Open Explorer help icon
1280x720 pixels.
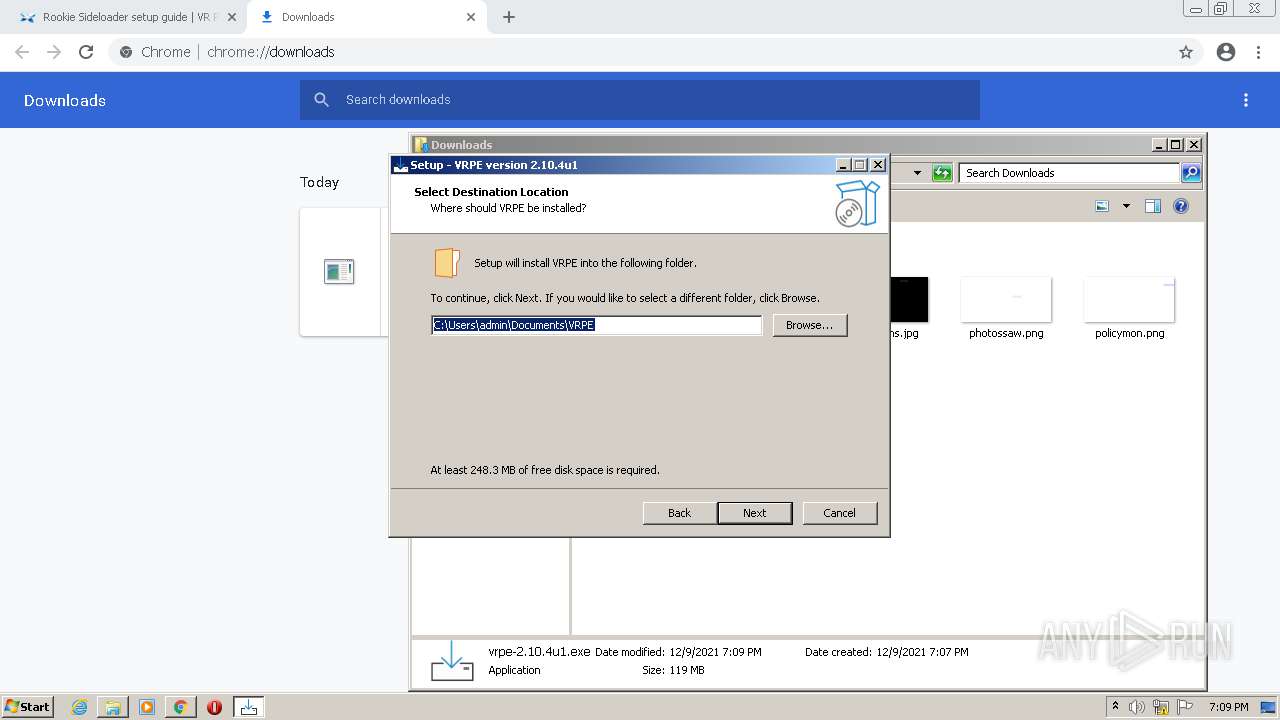[x=1181, y=206]
